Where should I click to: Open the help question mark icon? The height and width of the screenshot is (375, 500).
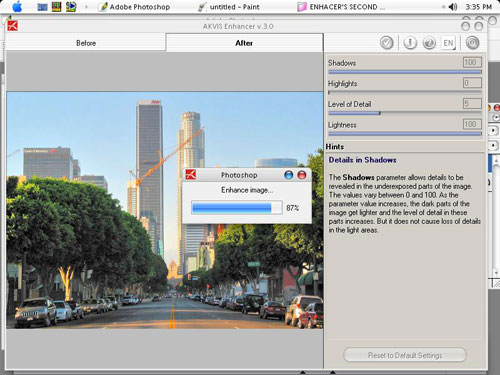tap(429, 43)
